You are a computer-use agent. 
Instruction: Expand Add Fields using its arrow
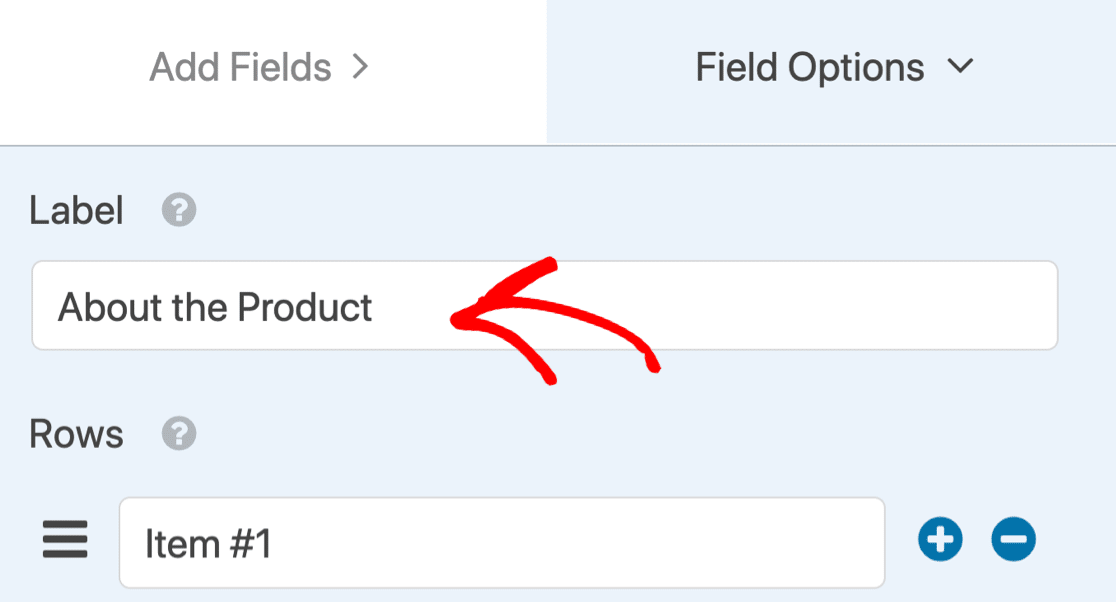[x=361, y=67]
